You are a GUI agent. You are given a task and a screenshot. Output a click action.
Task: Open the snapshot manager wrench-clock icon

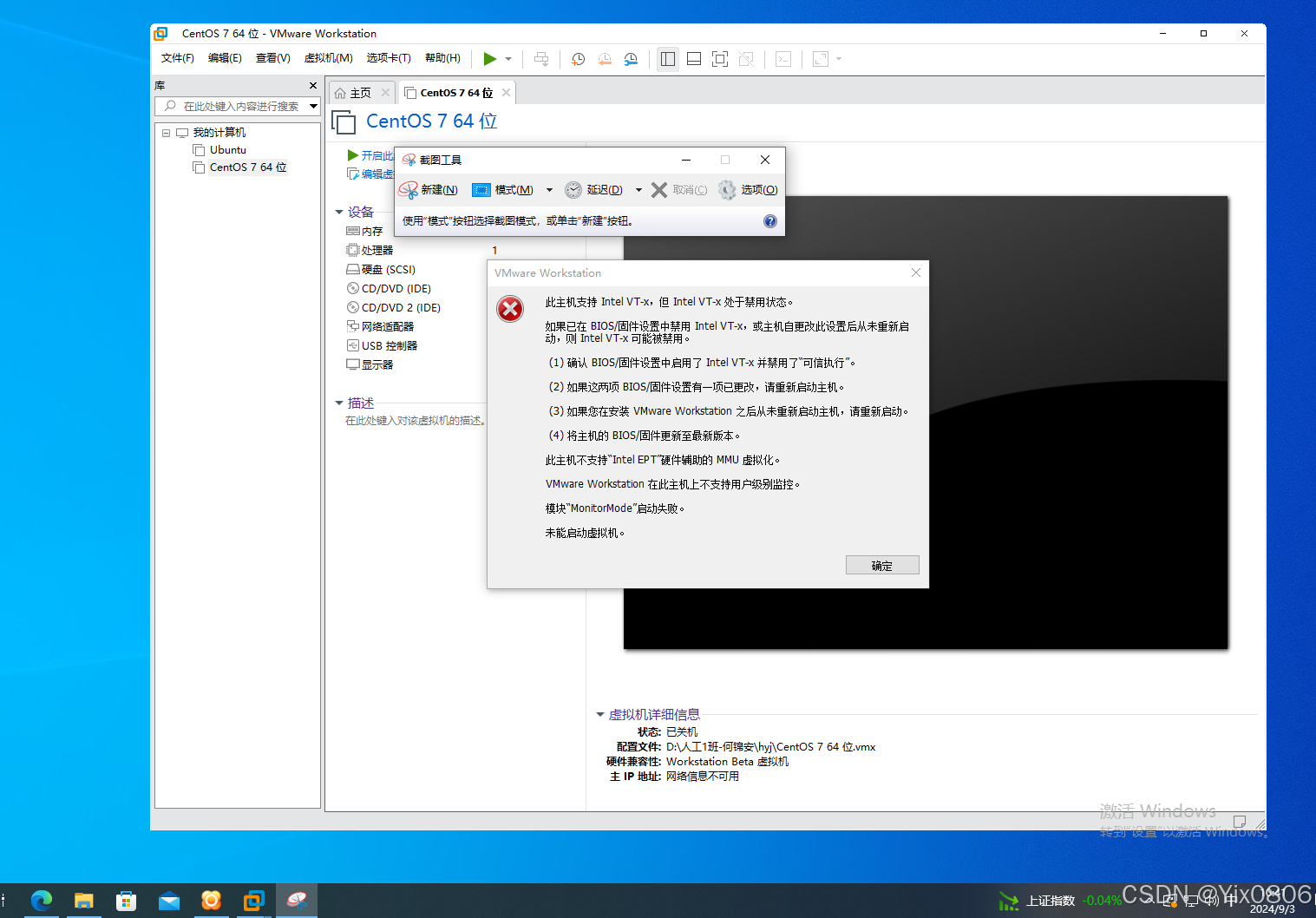coord(632,59)
